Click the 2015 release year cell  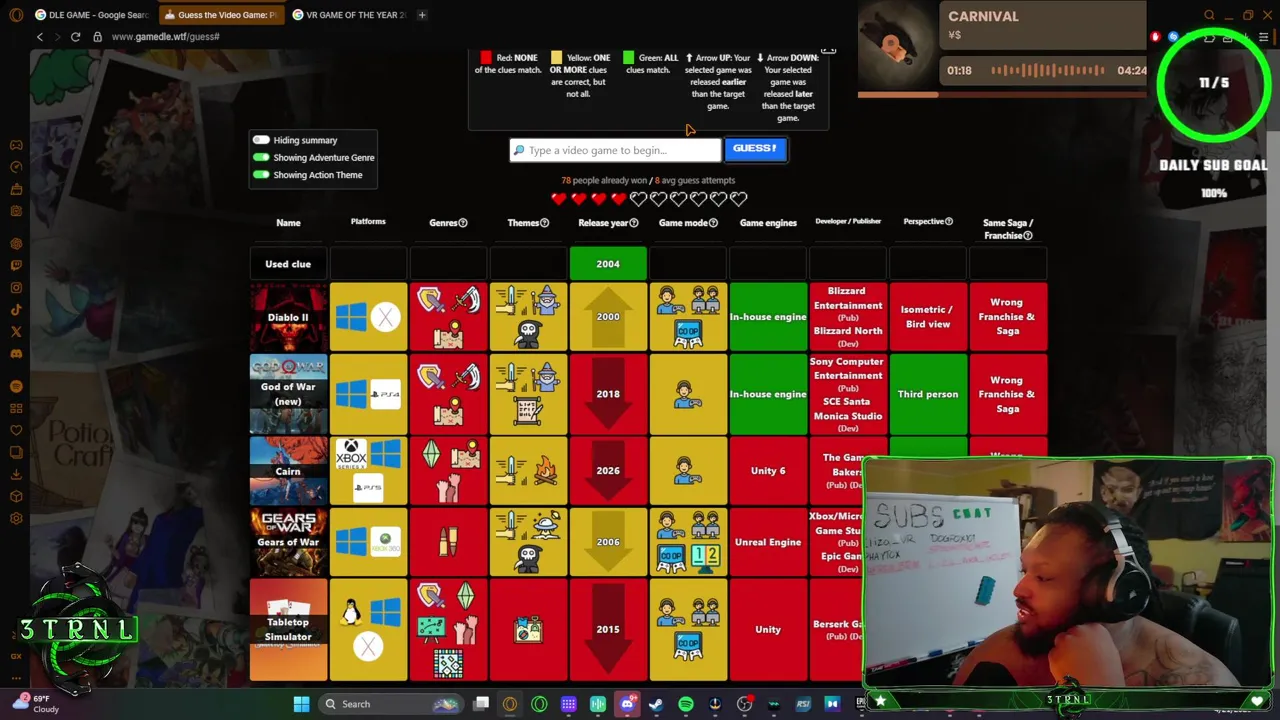[608, 629]
